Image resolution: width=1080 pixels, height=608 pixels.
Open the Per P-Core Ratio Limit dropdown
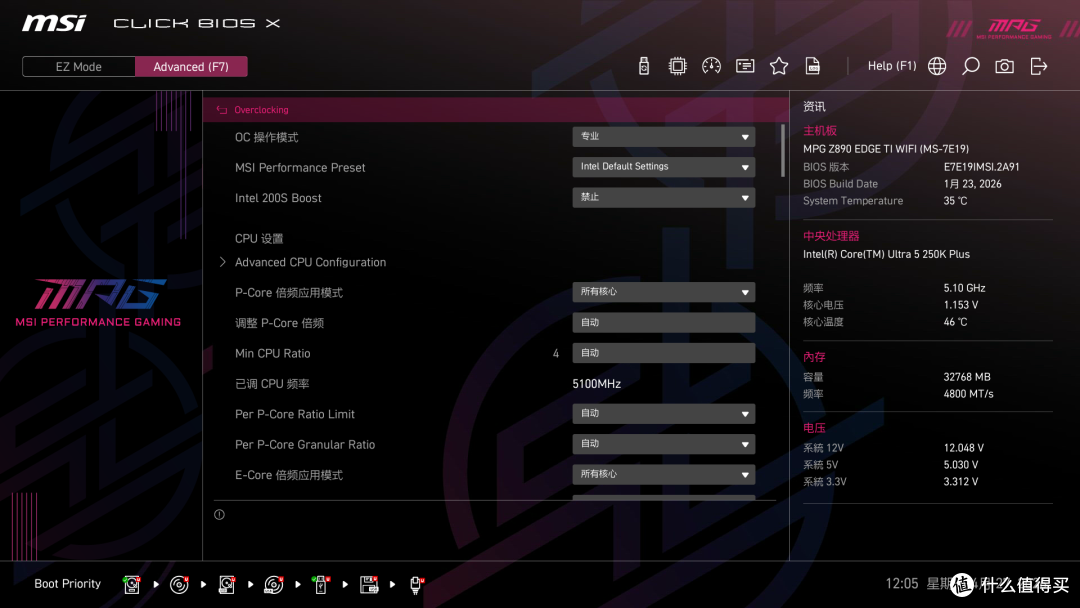click(x=663, y=413)
